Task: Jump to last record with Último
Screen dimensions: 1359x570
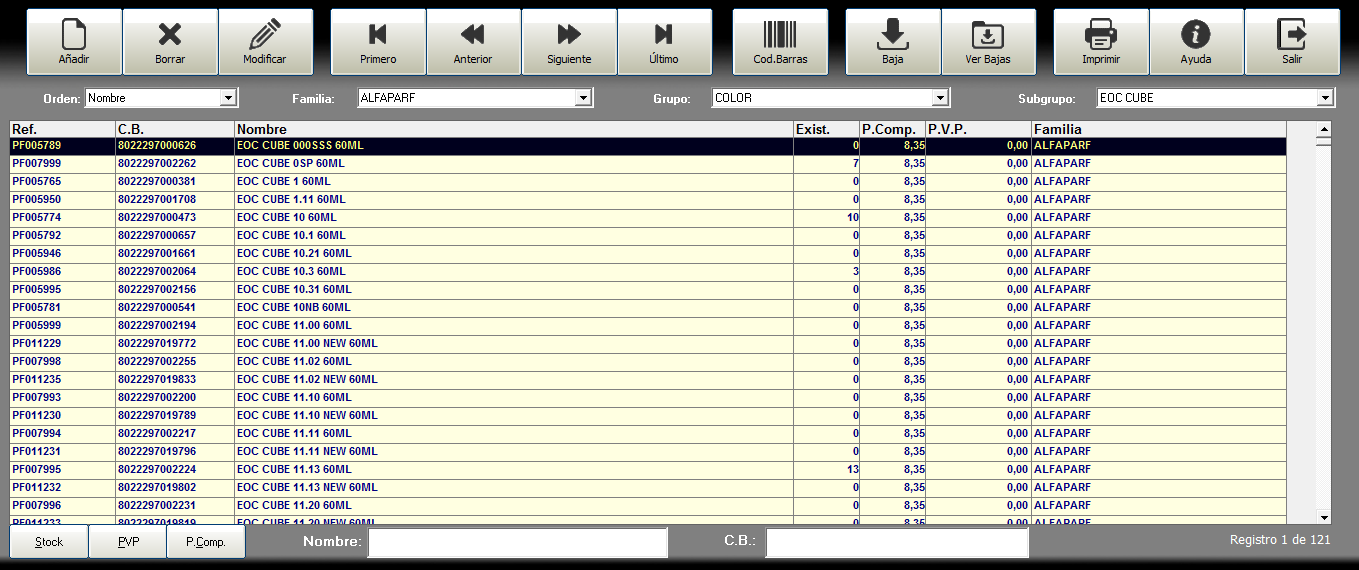Action: [664, 42]
